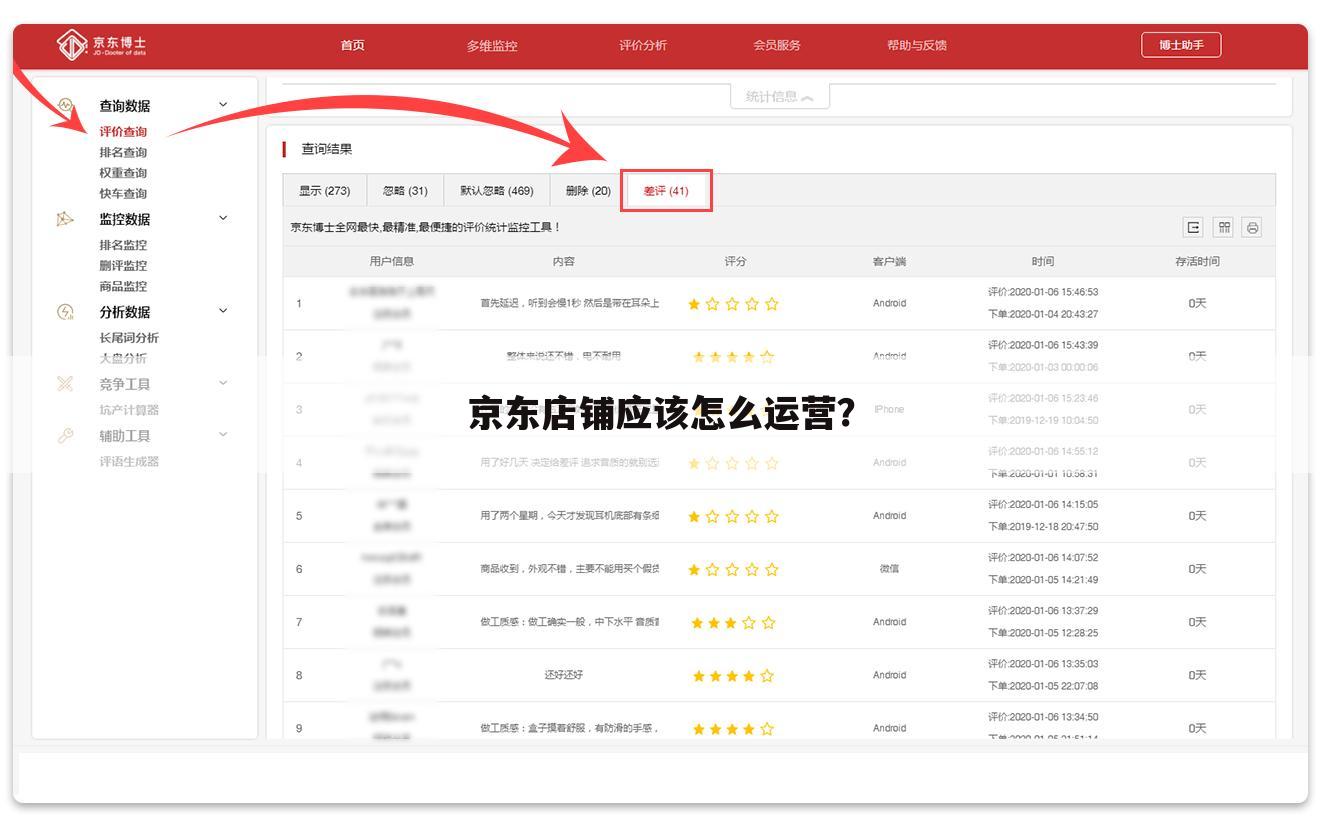This screenshot has width=1320, height=830.
Task: Click review text starting 用了两个星期
Action: click(570, 516)
